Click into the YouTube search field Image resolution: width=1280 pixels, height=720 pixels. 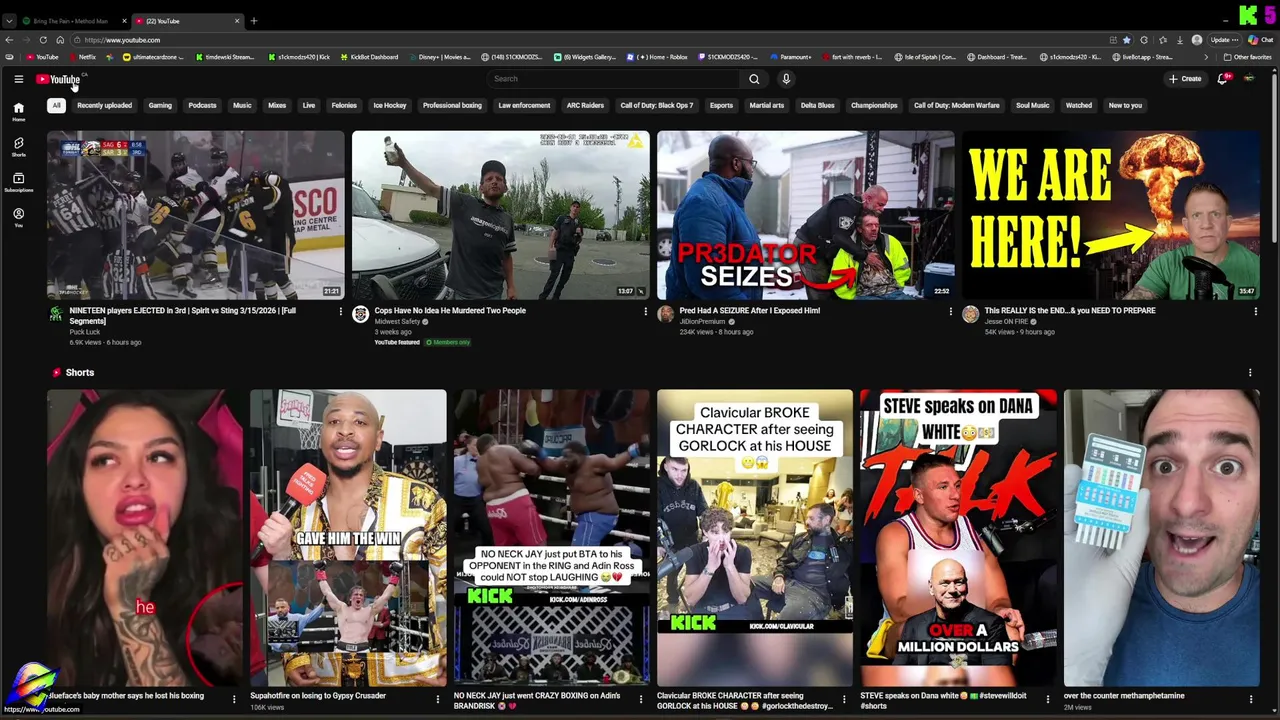(x=614, y=79)
